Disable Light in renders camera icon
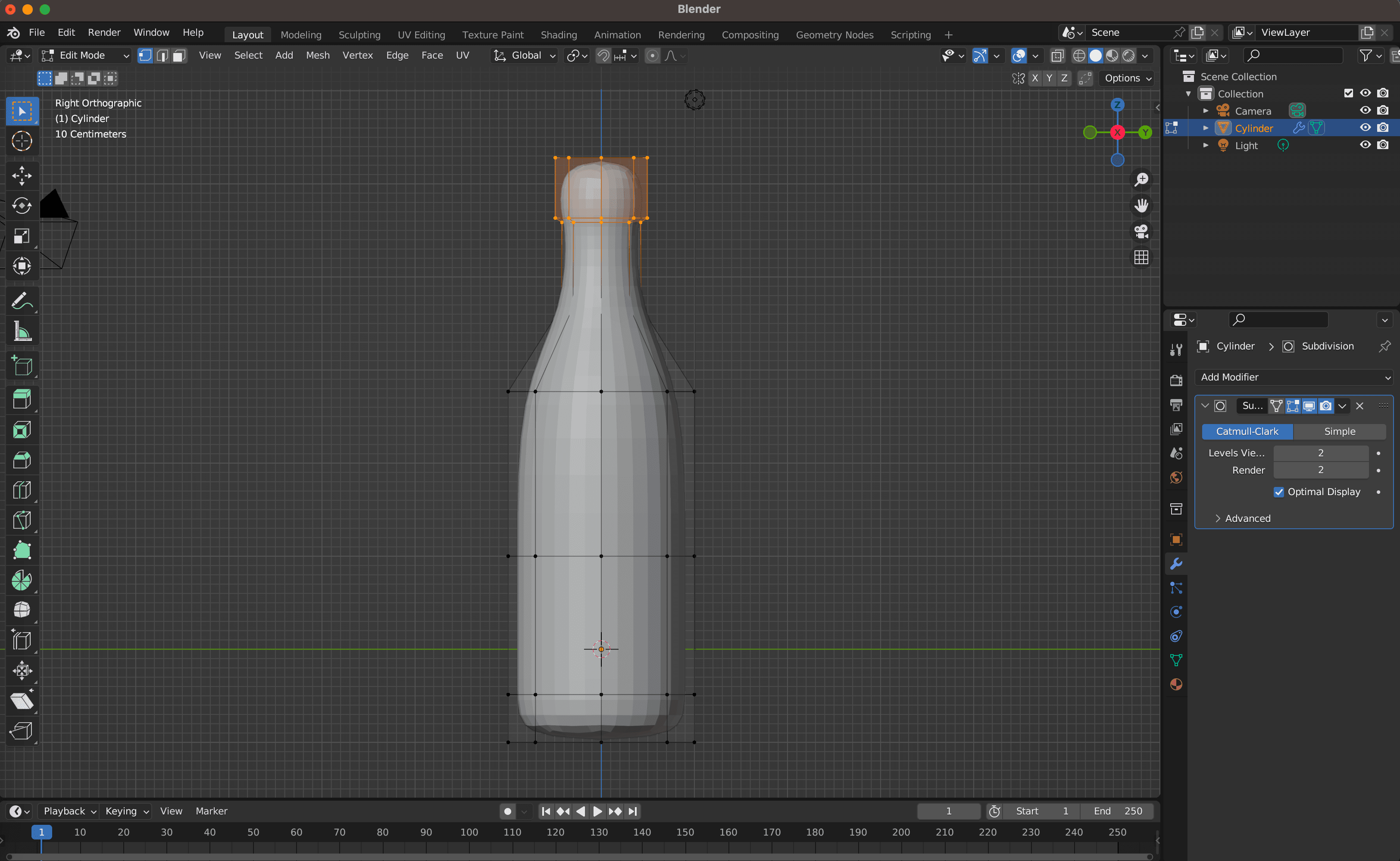This screenshot has width=1400, height=861. pos(1383,145)
